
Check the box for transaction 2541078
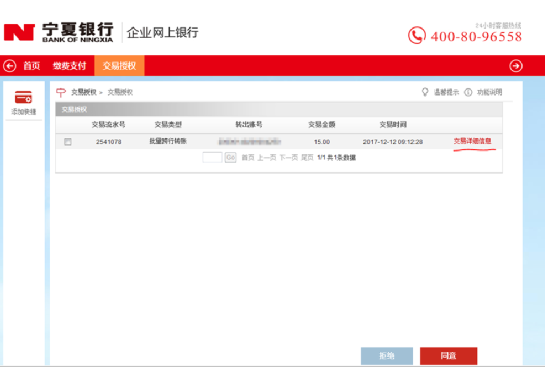(68, 142)
